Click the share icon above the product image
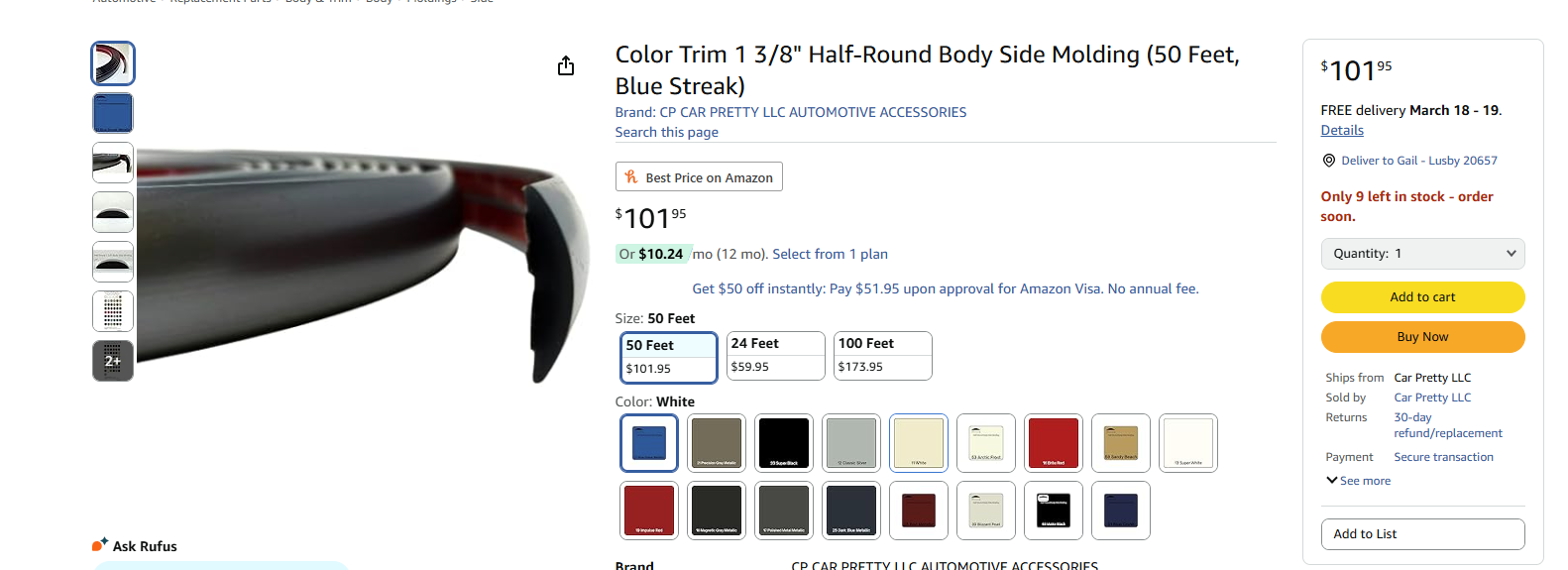 [x=566, y=65]
